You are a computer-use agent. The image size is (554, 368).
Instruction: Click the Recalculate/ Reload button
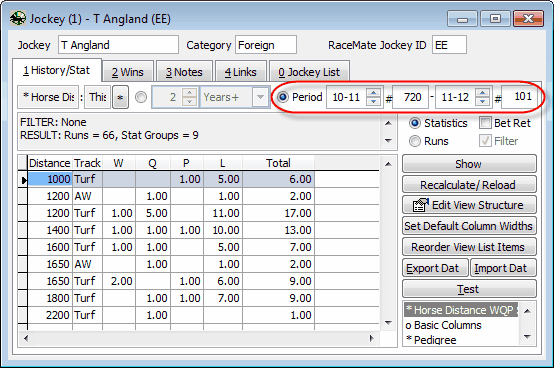coord(469,185)
